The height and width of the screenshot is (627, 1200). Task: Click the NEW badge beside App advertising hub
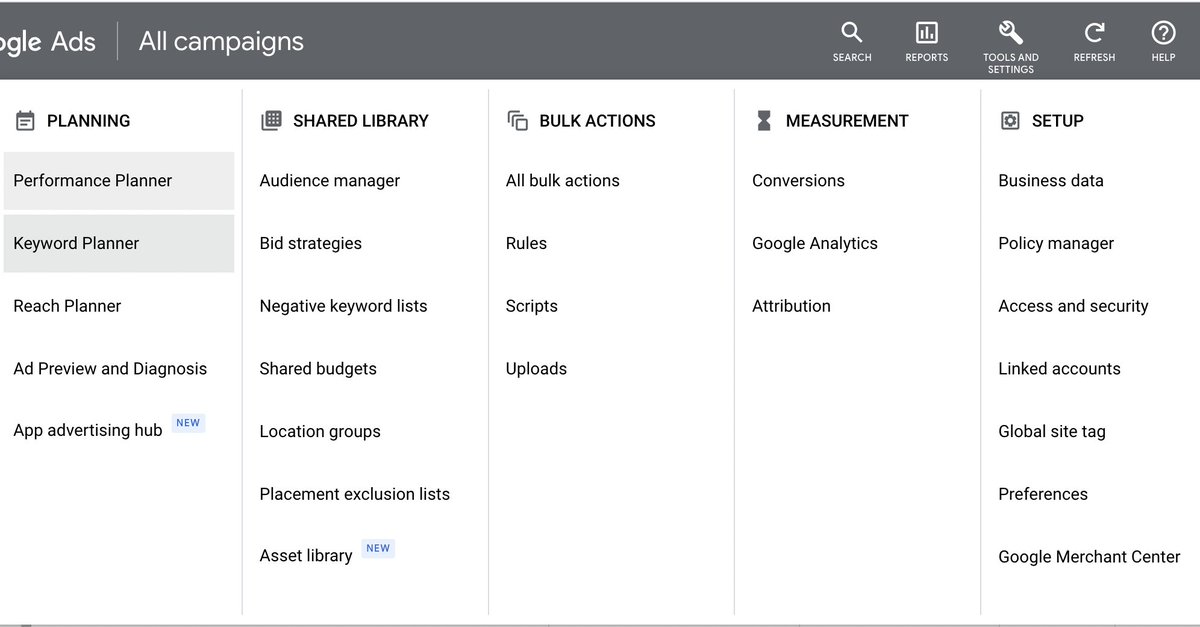coord(188,423)
